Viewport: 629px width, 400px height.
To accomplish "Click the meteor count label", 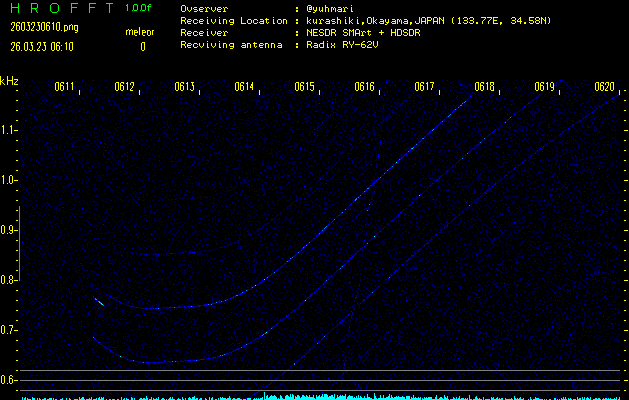I will pyautogui.click(x=140, y=32).
